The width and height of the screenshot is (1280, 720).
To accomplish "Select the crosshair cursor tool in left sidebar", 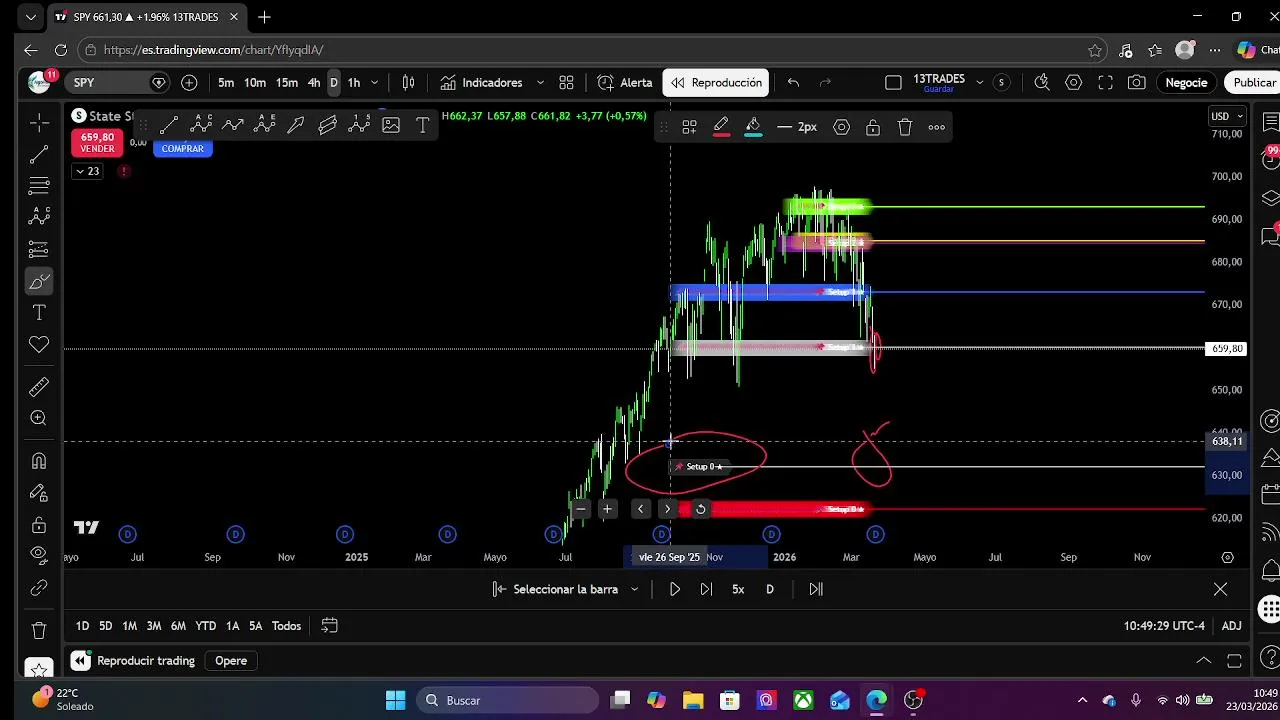I will [x=39, y=122].
